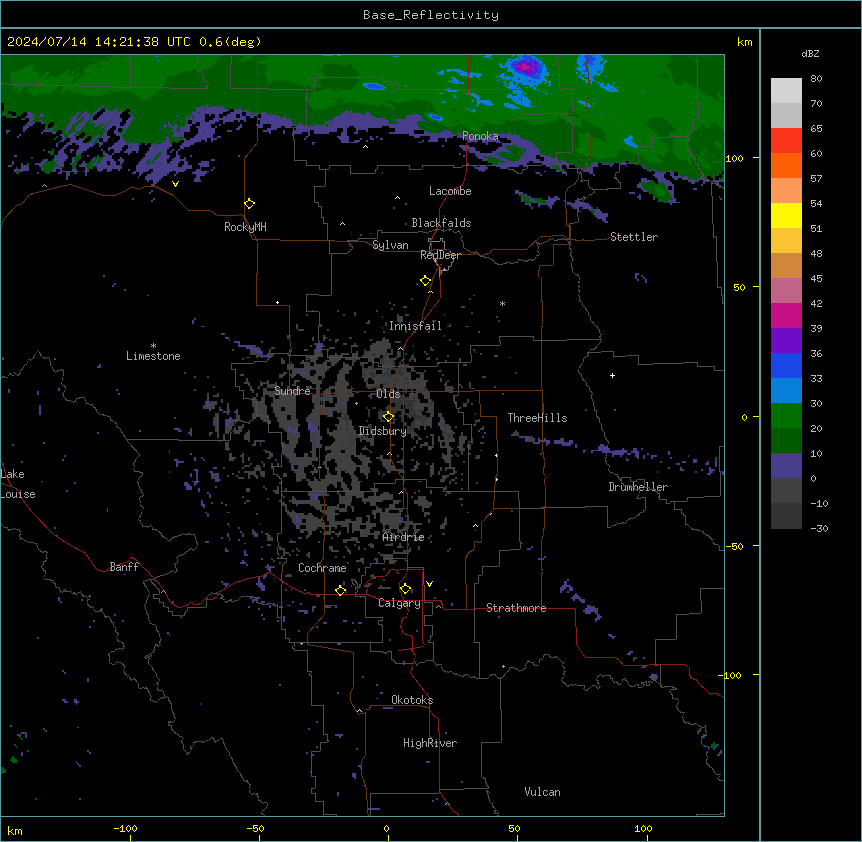Click the Drumheller label
Screen dimensions: 862x842
[638, 487]
